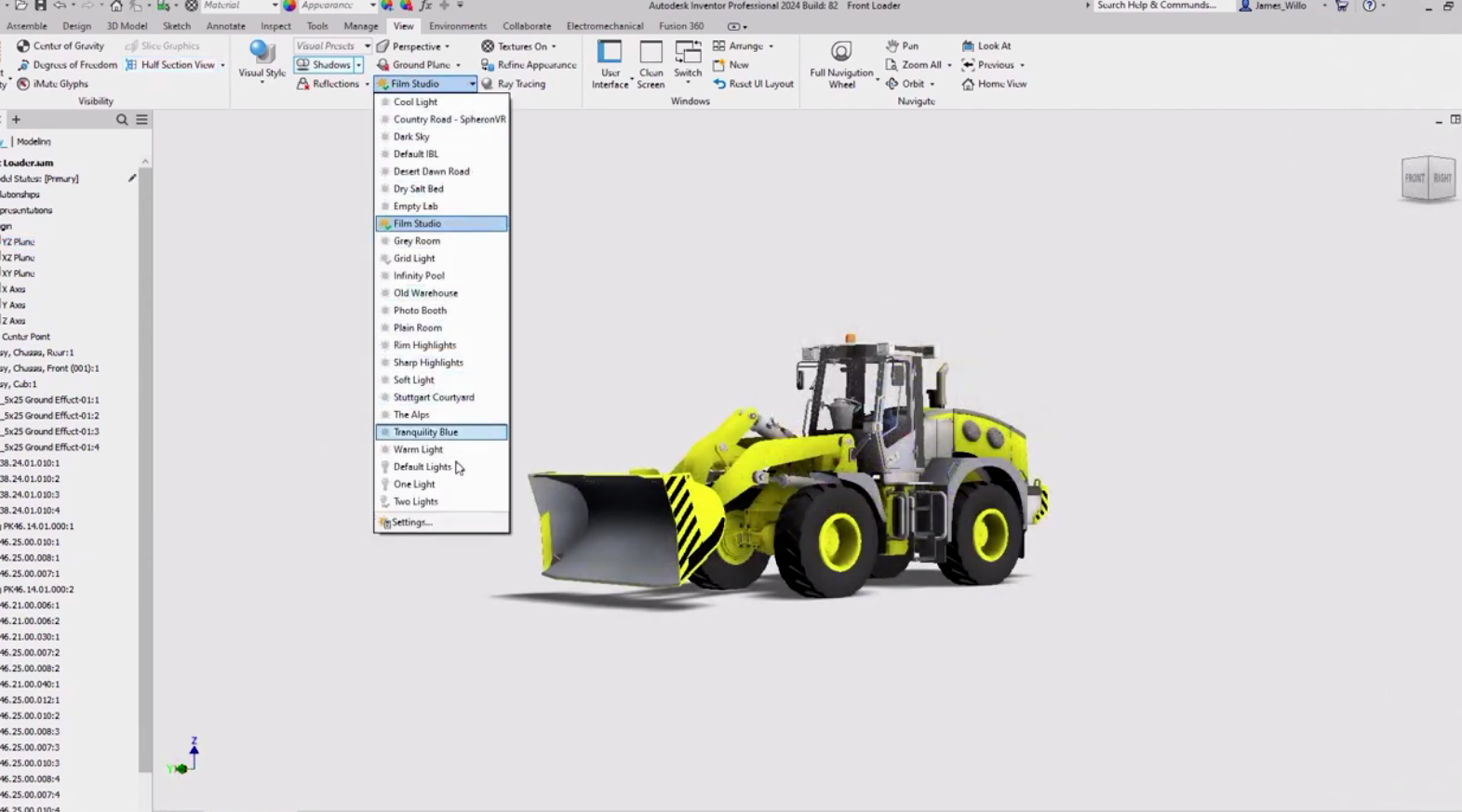Open the browser panel hamburger menu
This screenshot has height=812, width=1462.
(142, 120)
